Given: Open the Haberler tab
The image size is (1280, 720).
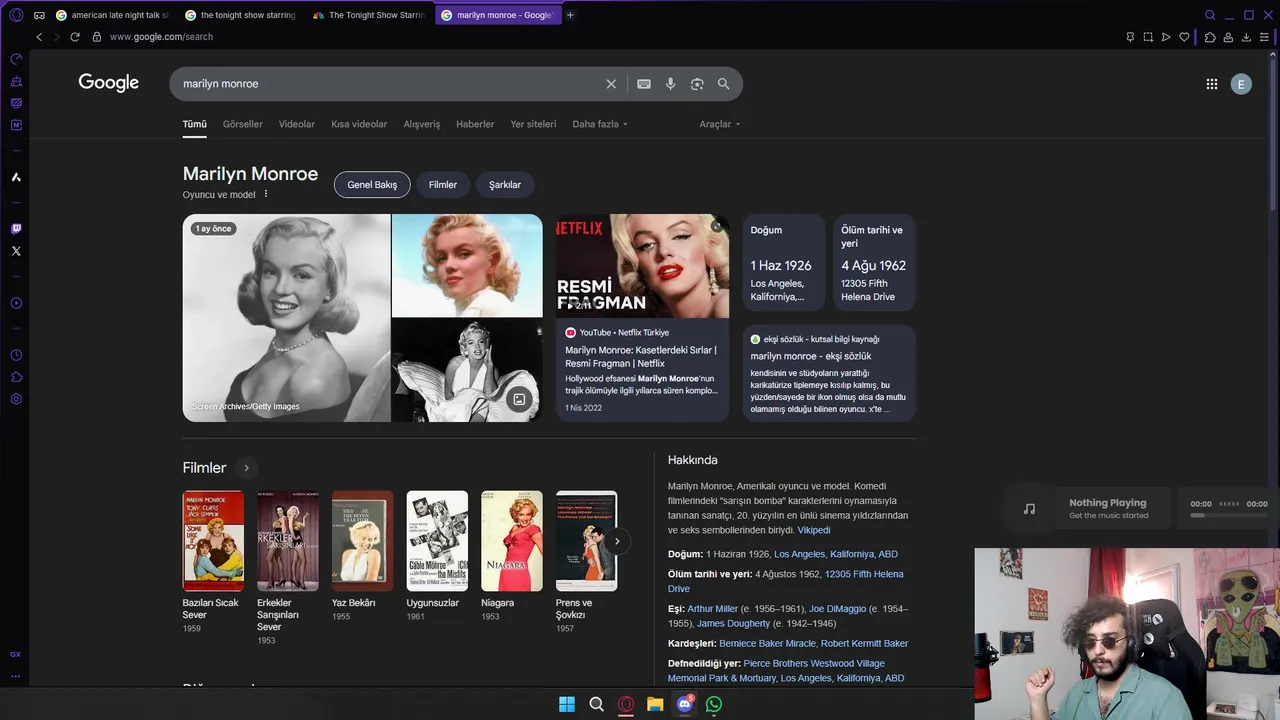Looking at the screenshot, I should click(475, 124).
